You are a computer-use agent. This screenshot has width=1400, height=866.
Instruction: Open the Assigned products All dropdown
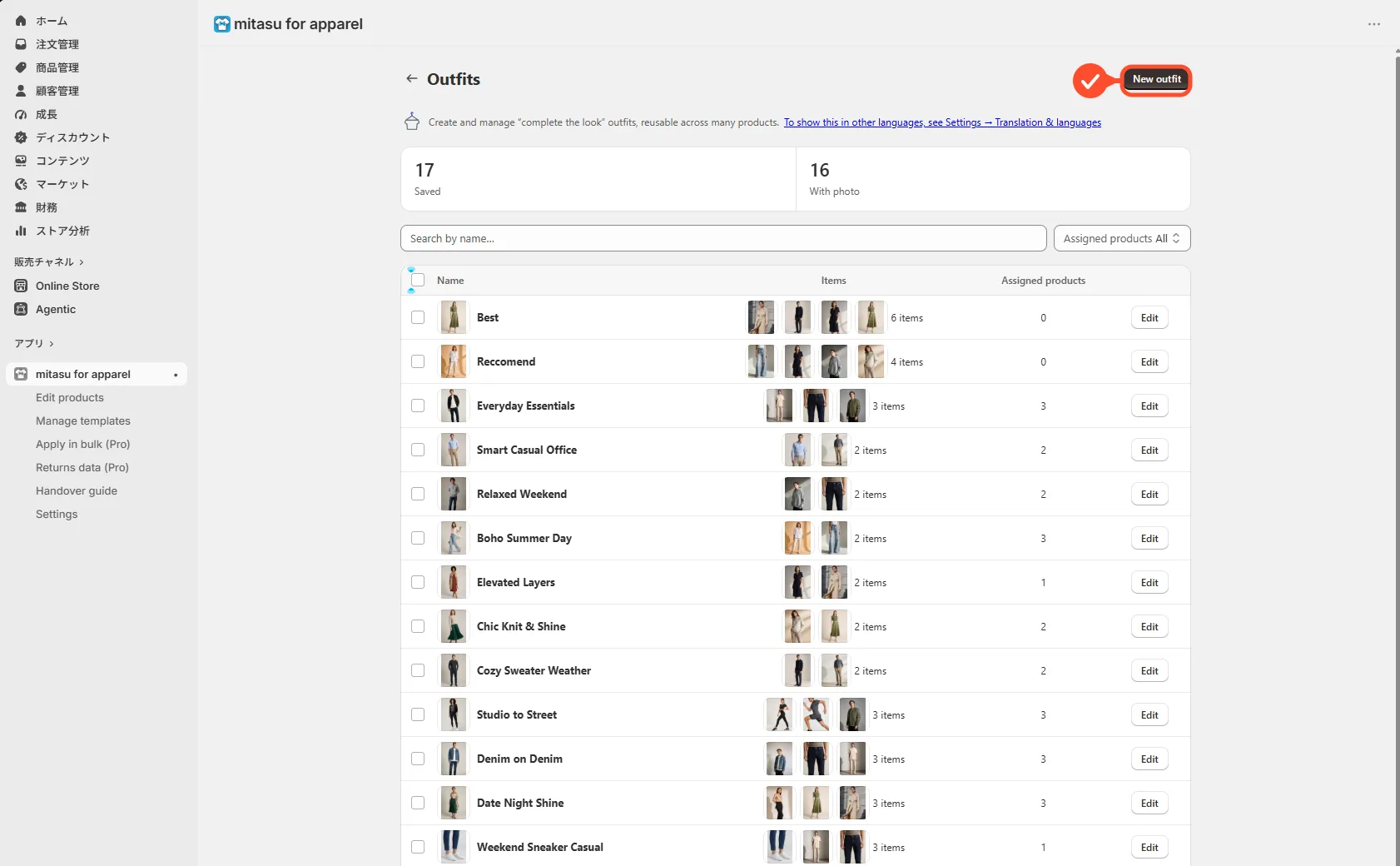coord(1122,238)
